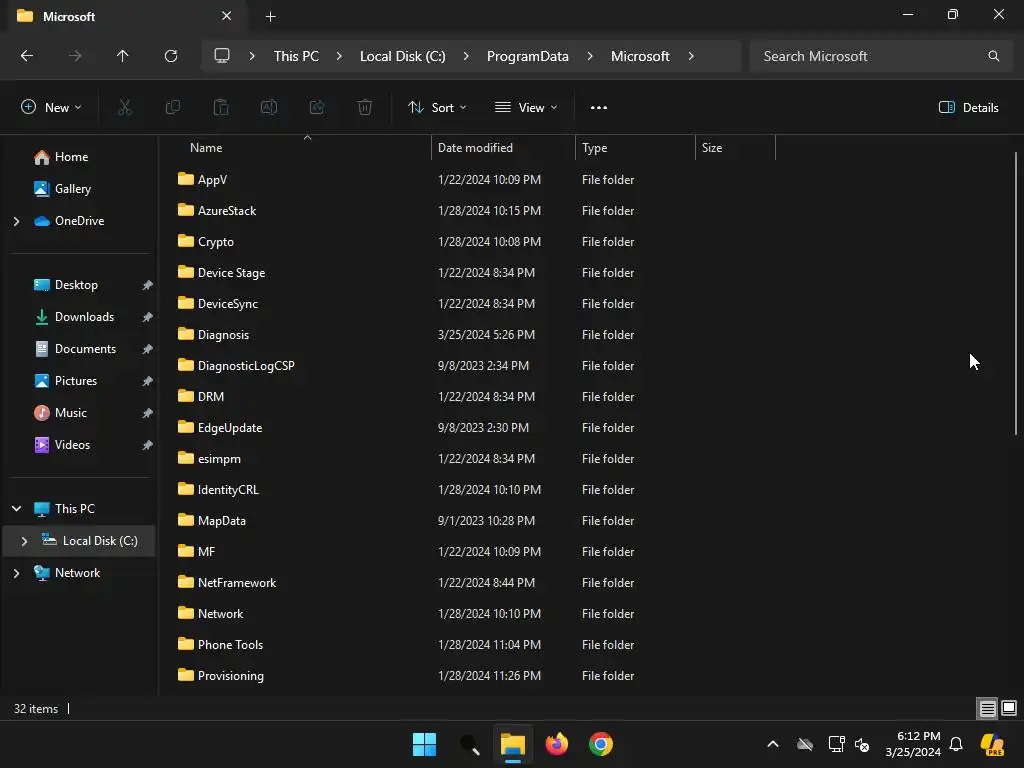Open the New dropdown menu
Image resolution: width=1024 pixels, height=768 pixels.
pyautogui.click(x=52, y=108)
